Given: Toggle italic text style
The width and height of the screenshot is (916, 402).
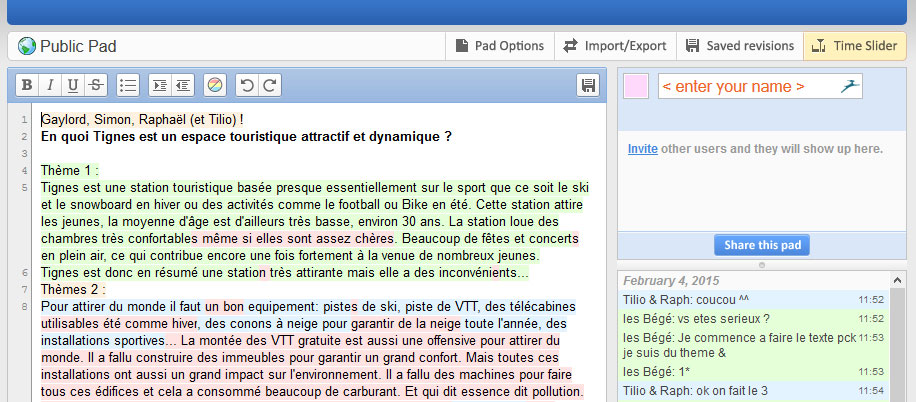Looking at the screenshot, I should point(50,86).
